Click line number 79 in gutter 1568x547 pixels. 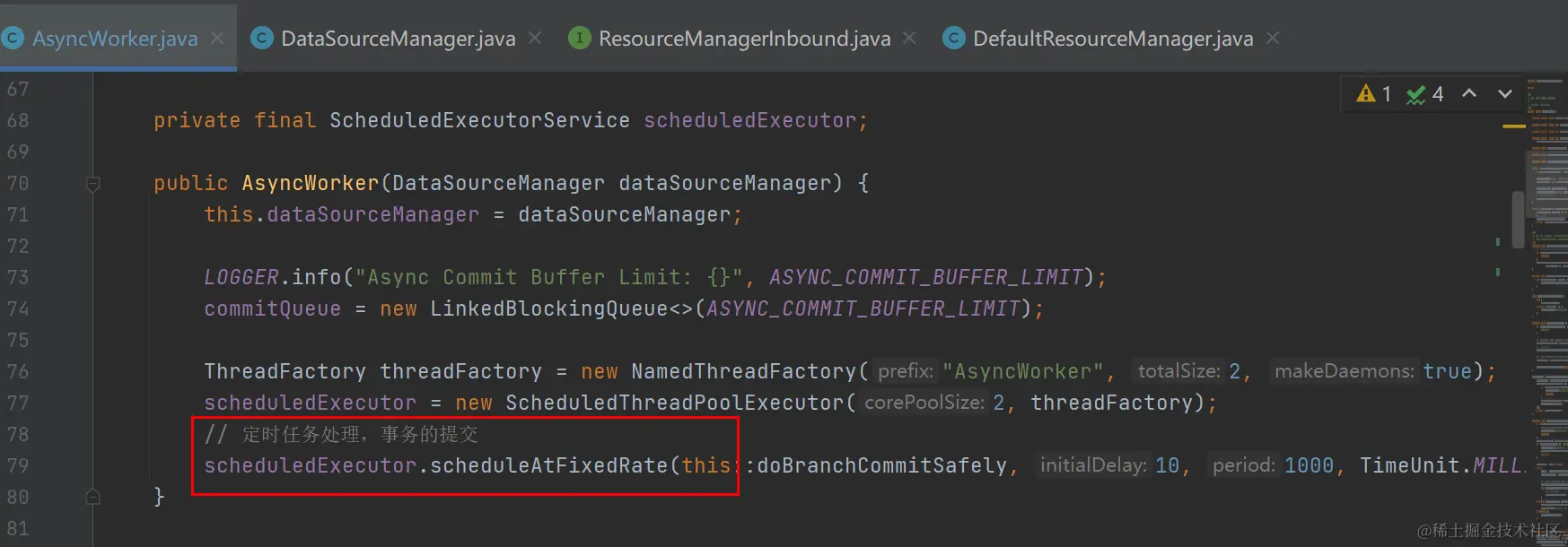pyautogui.click(x=18, y=465)
